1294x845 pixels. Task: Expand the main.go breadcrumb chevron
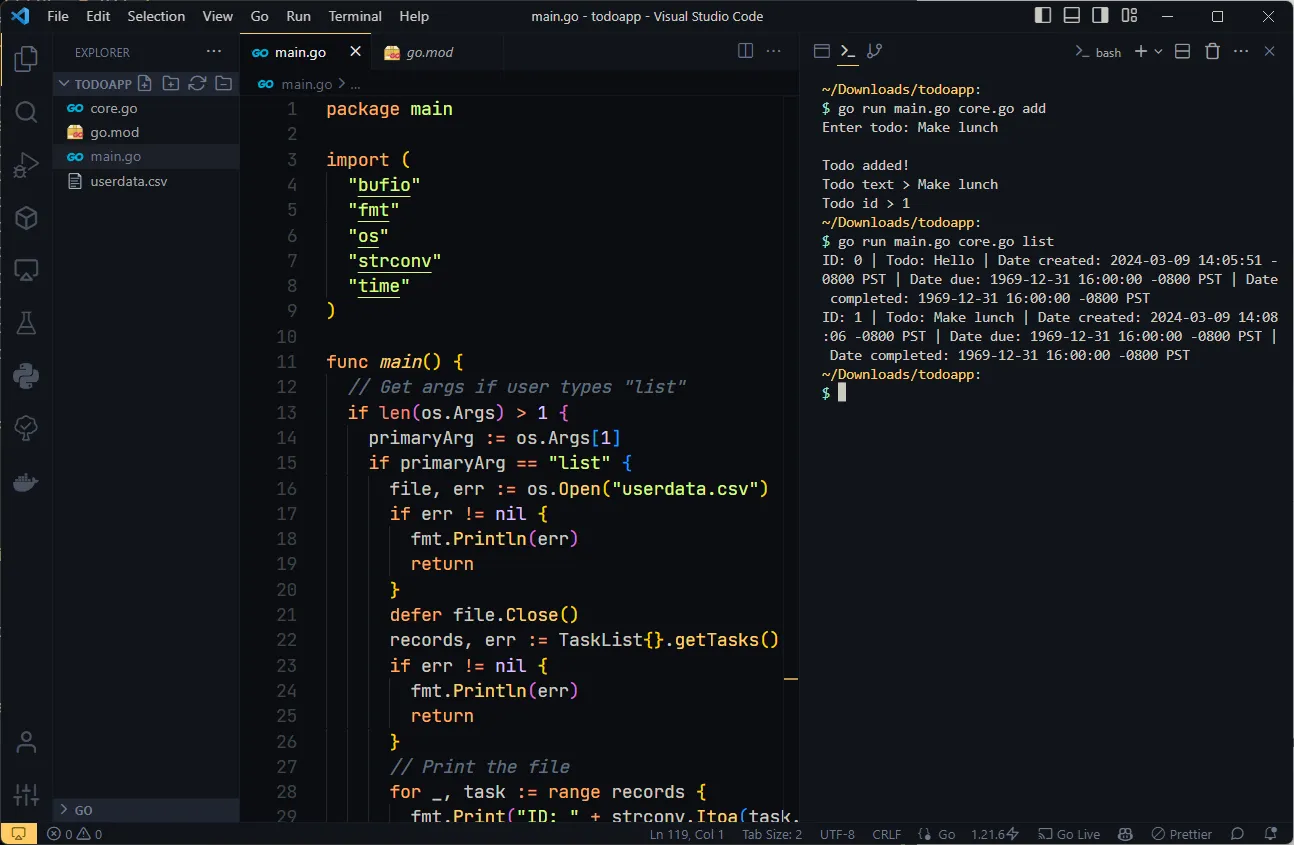tap(341, 84)
